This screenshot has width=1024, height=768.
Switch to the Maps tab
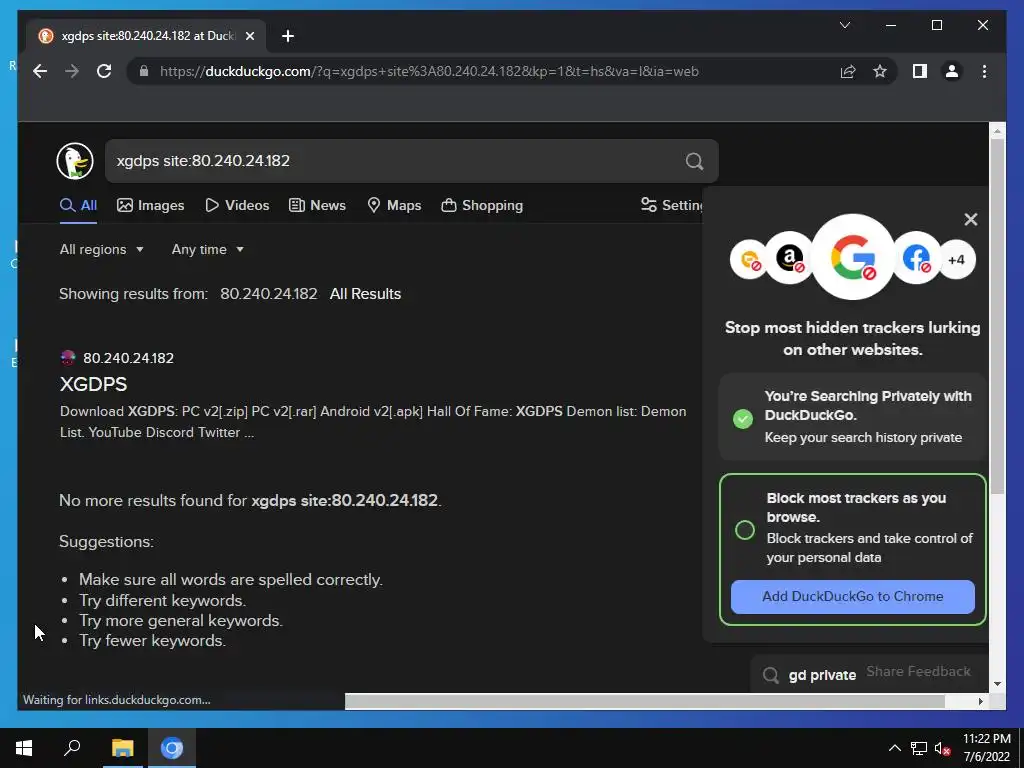394,206
